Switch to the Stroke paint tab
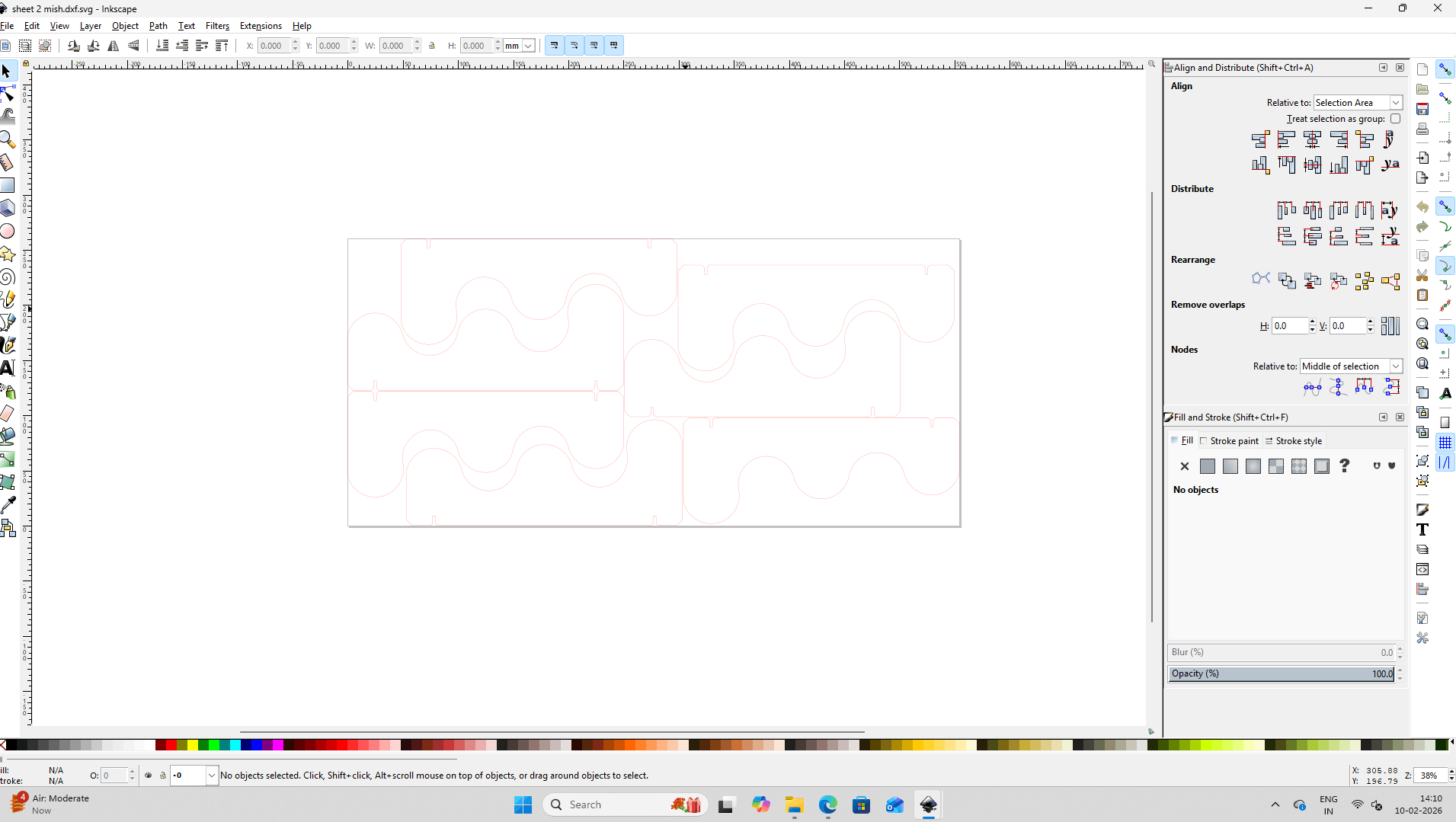 (x=1229, y=441)
